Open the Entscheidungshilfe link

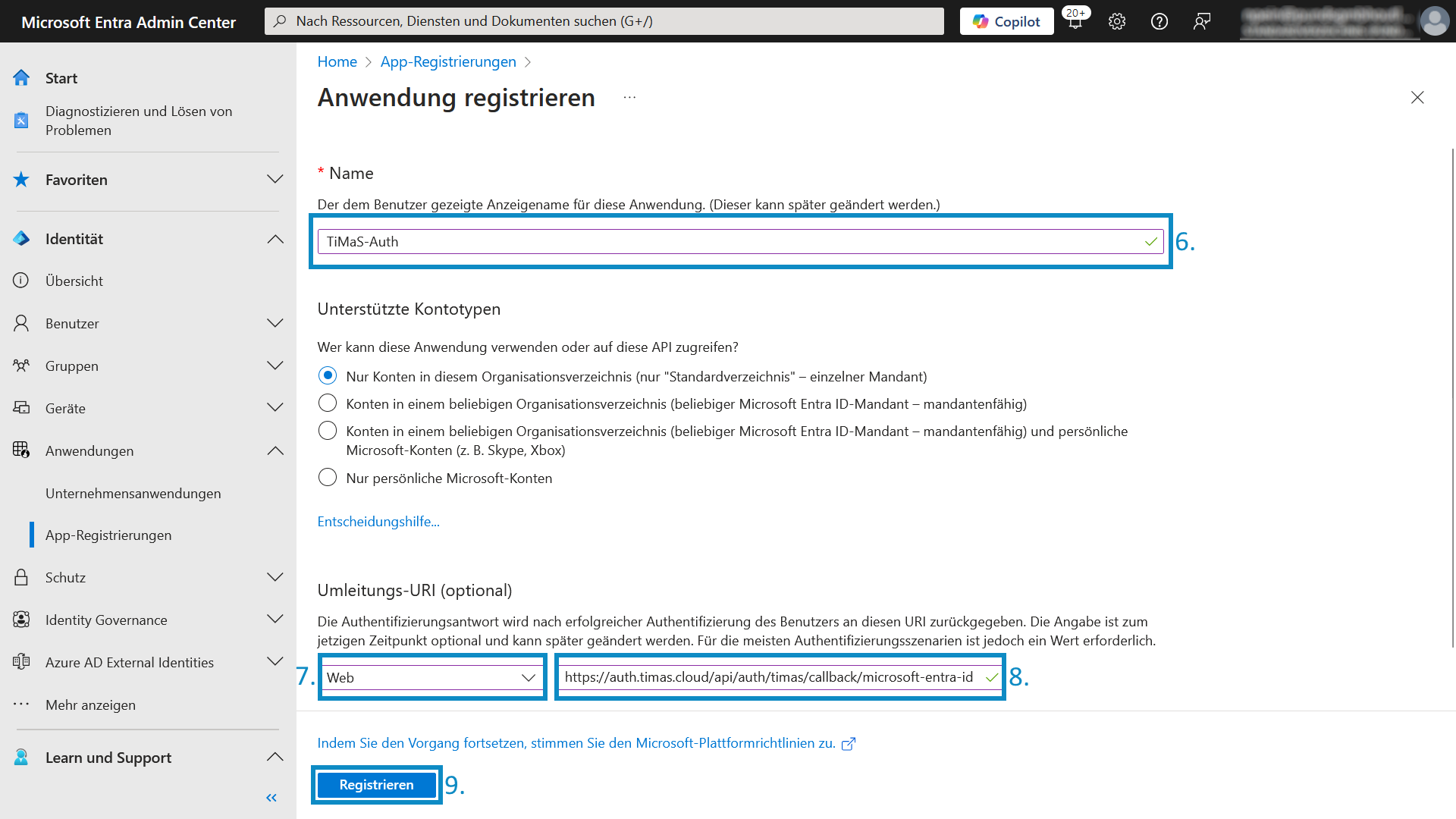[378, 521]
